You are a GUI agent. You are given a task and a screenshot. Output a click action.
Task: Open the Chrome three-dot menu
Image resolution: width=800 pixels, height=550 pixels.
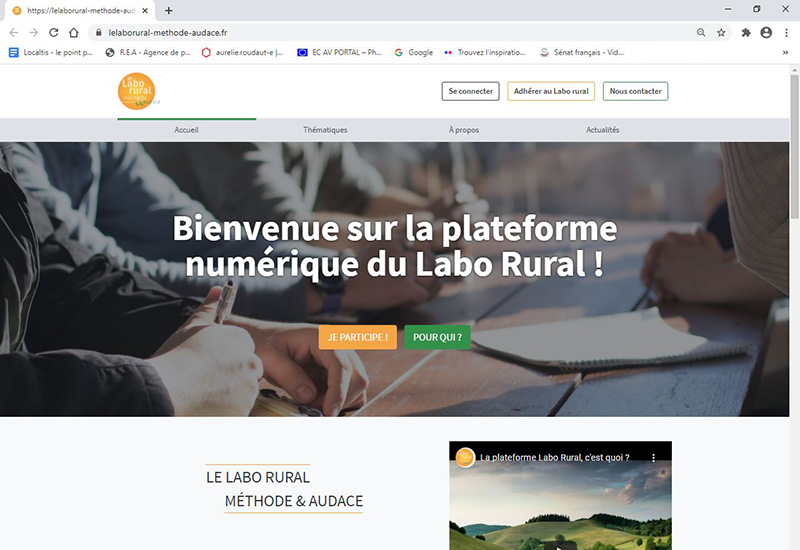click(786, 33)
